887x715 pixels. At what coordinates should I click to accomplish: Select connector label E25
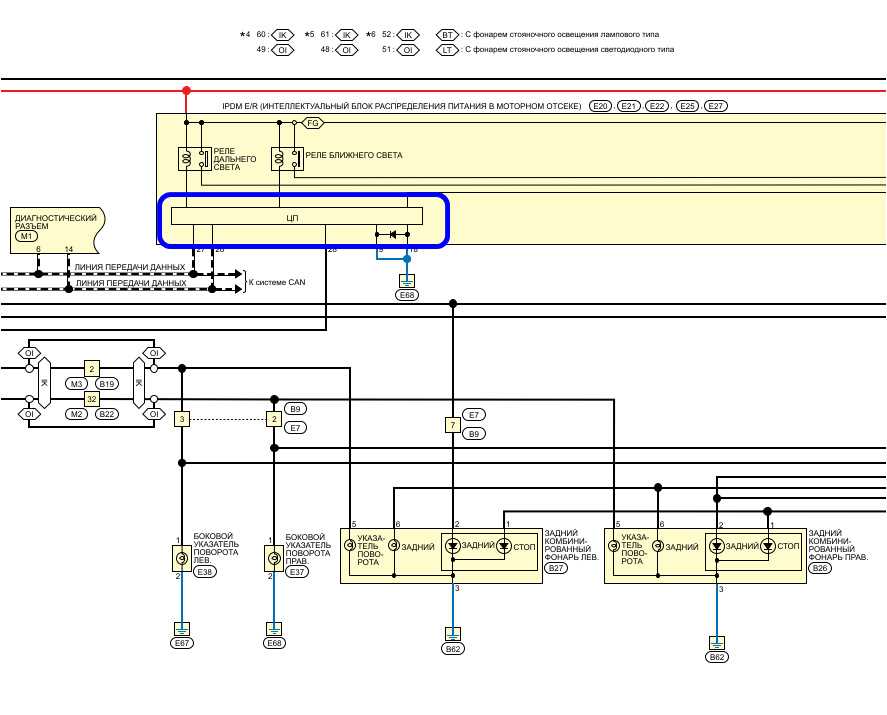(687, 106)
